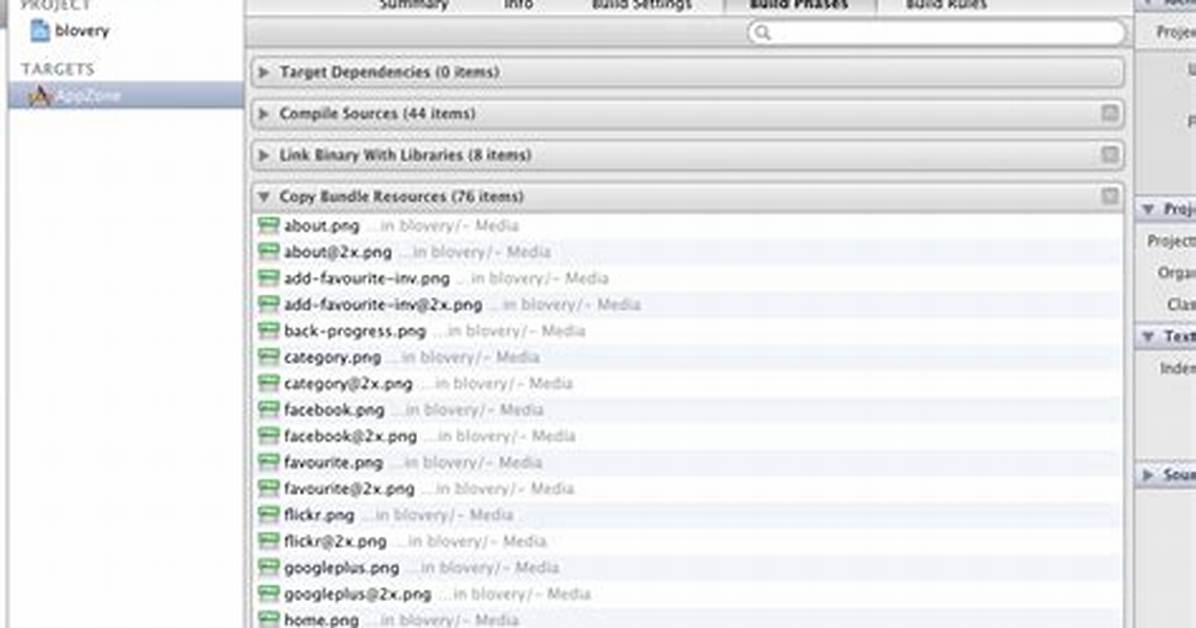Expand Compile Sources (44 items)
The height and width of the screenshot is (628, 1196).
point(264,114)
